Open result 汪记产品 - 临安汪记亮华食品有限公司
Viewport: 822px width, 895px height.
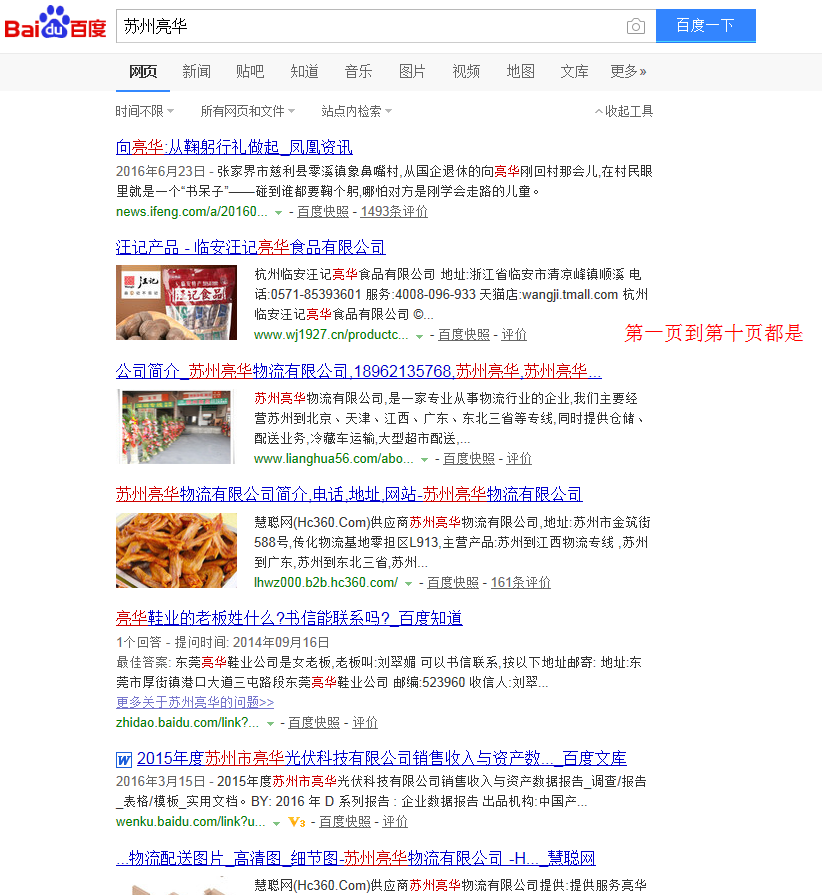[x=251, y=247]
